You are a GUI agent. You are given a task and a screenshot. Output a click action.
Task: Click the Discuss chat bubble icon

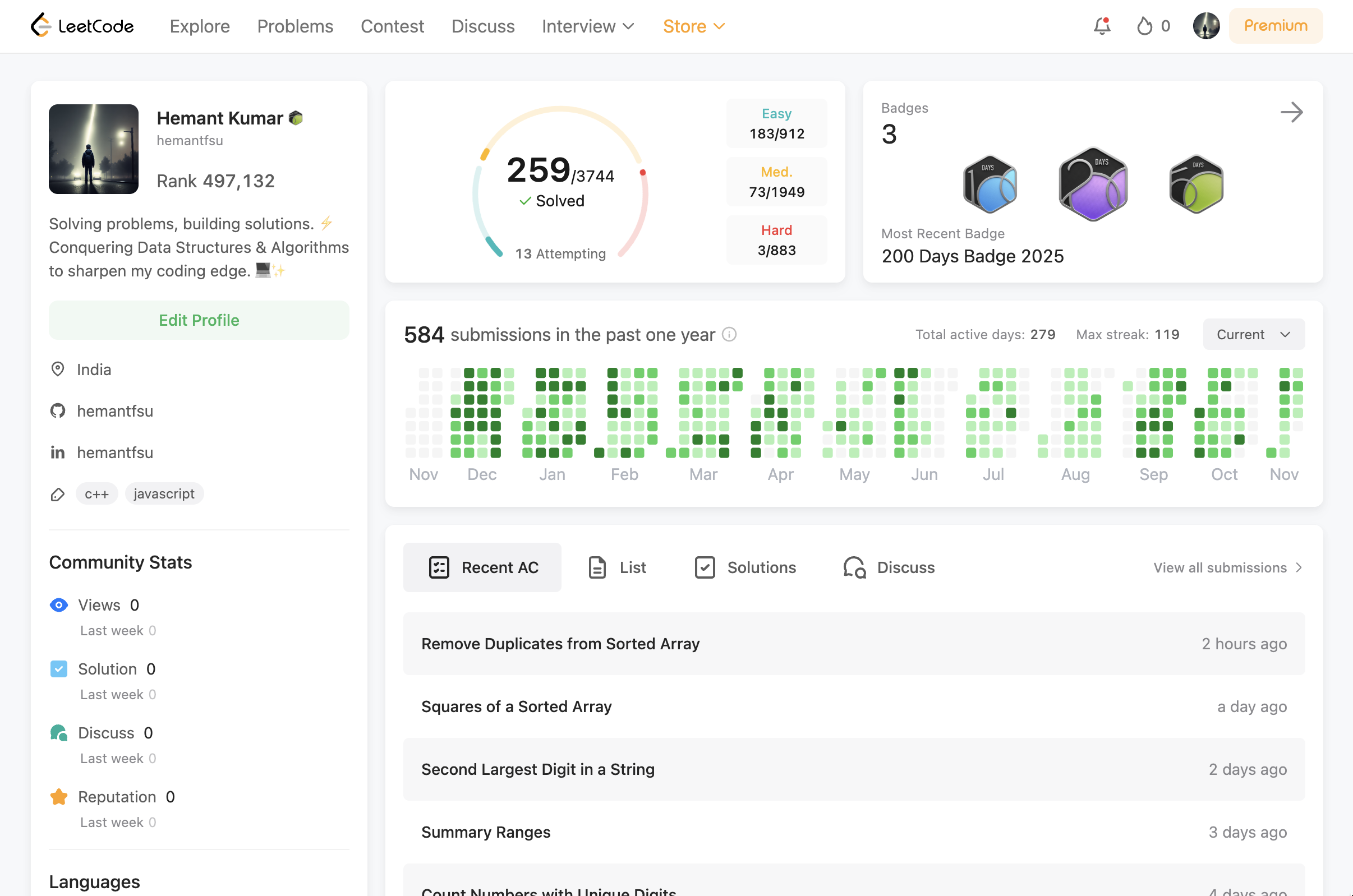click(854, 567)
